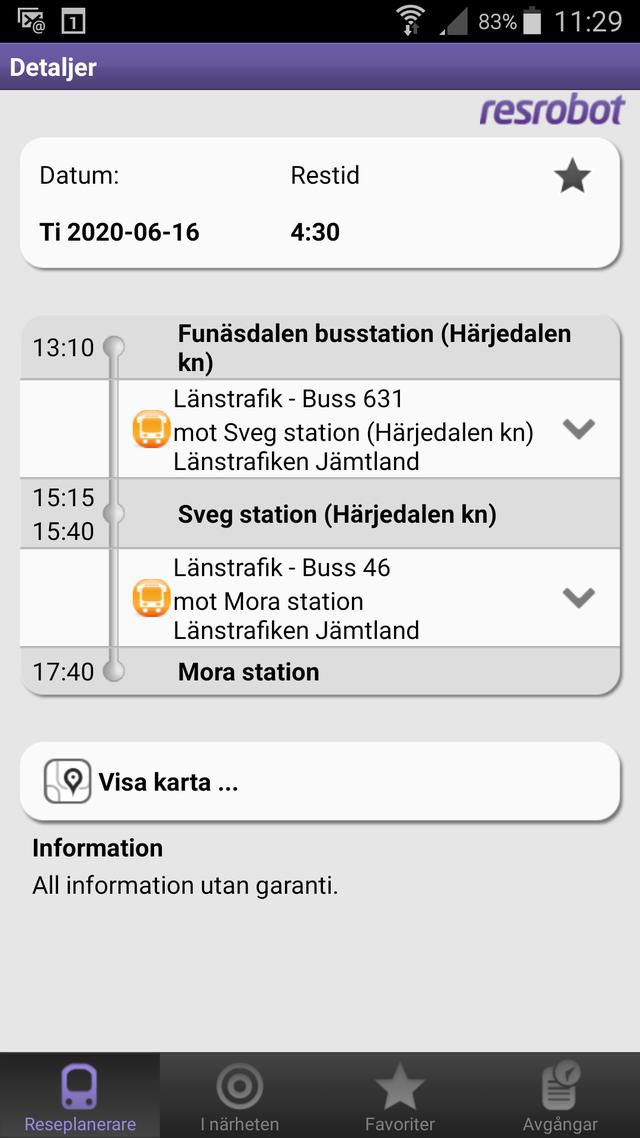Viewport: 640px width, 1138px height.
Task: Switch to the Reseplanerare tab
Action: [80, 1096]
